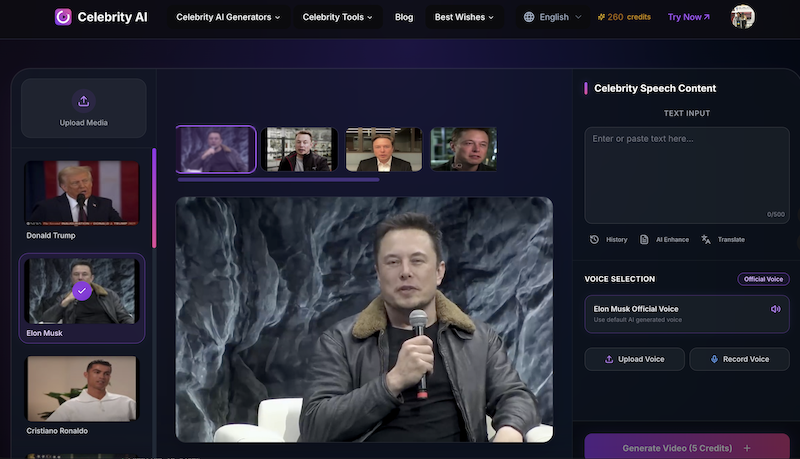Select the Donald Trump celebrity thumbnail
The width and height of the screenshot is (800, 459).
coord(82,193)
